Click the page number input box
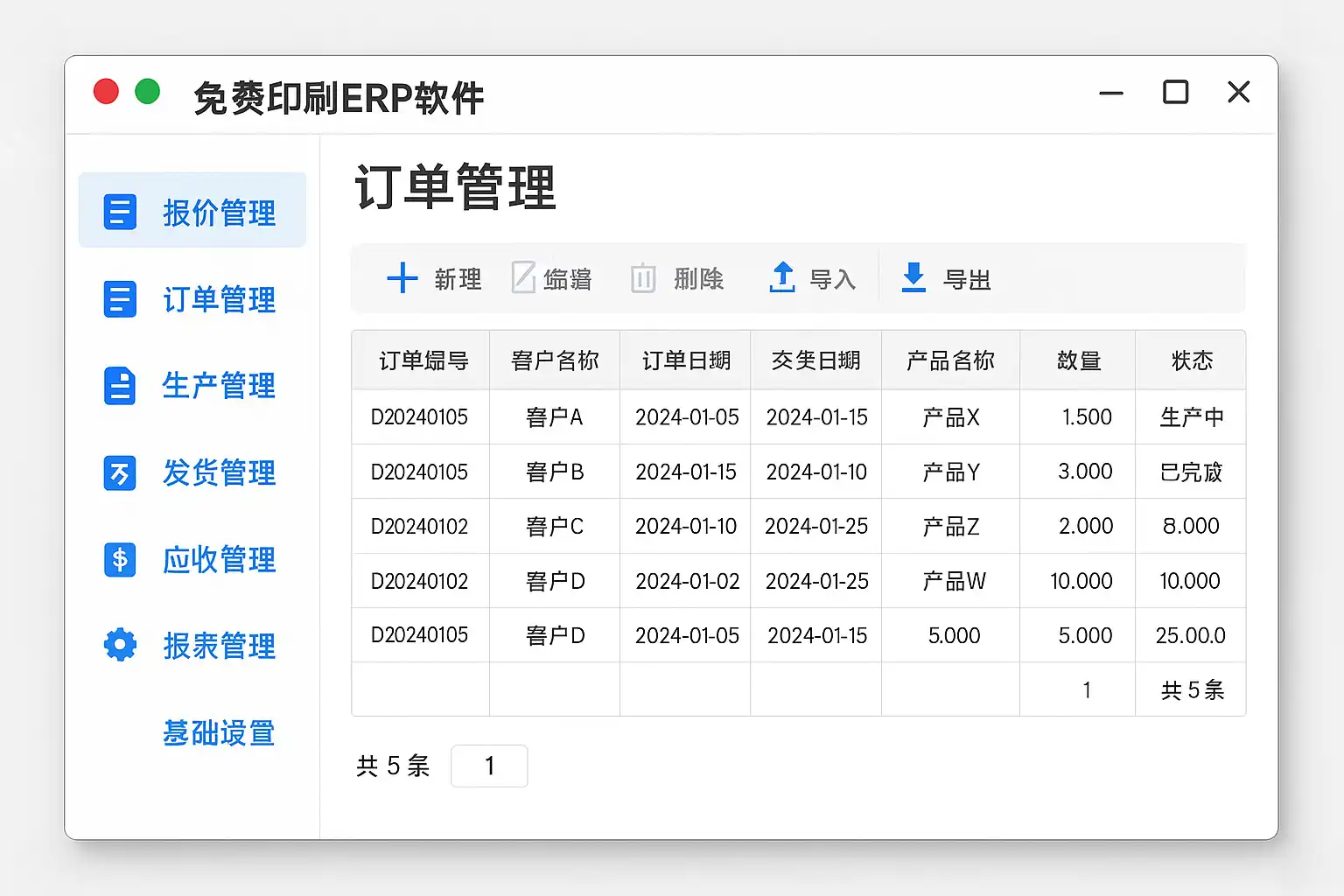Viewport: 1344px width, 896px height. 489,766
